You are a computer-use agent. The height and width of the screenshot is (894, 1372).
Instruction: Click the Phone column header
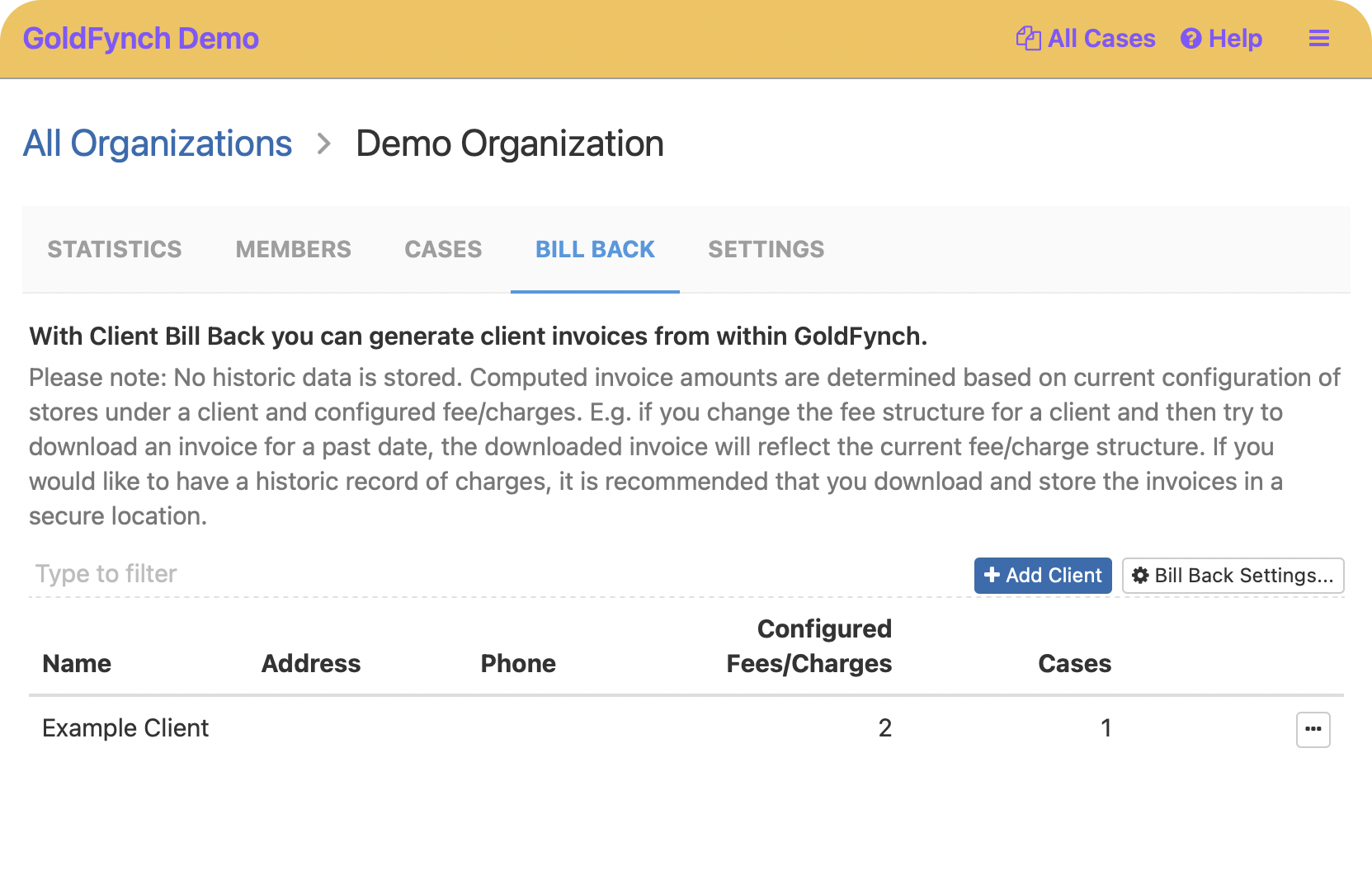(518, 664)
